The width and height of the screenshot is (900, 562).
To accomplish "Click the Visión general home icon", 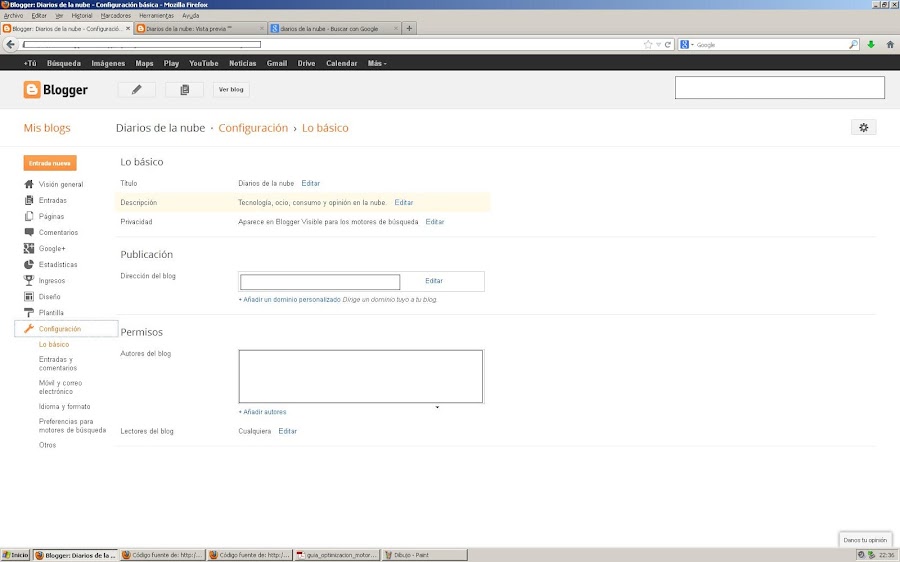I will click(x=29, y=184).
